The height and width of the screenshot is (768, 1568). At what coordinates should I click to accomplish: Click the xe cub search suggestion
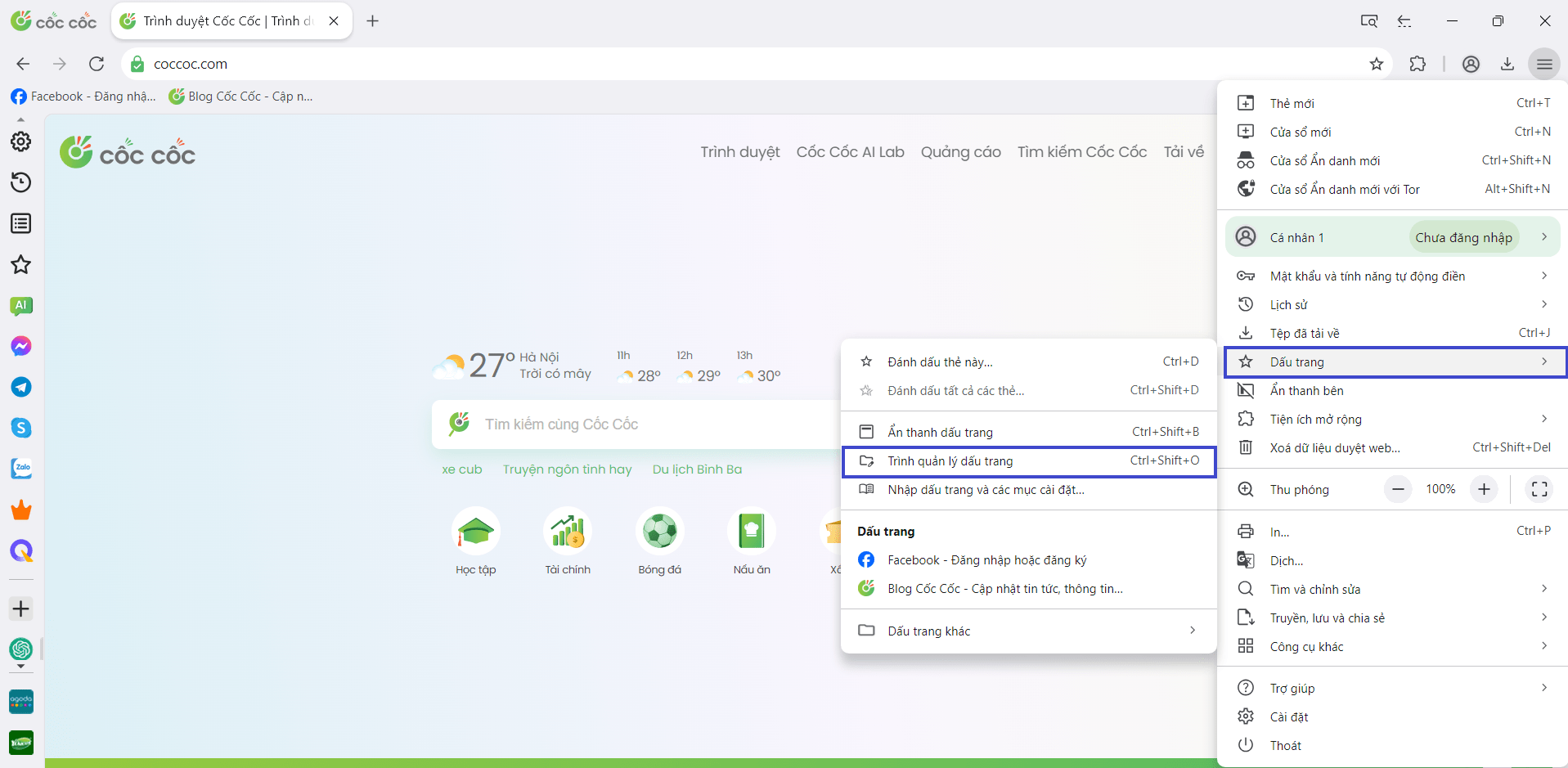tap(462, 469)
